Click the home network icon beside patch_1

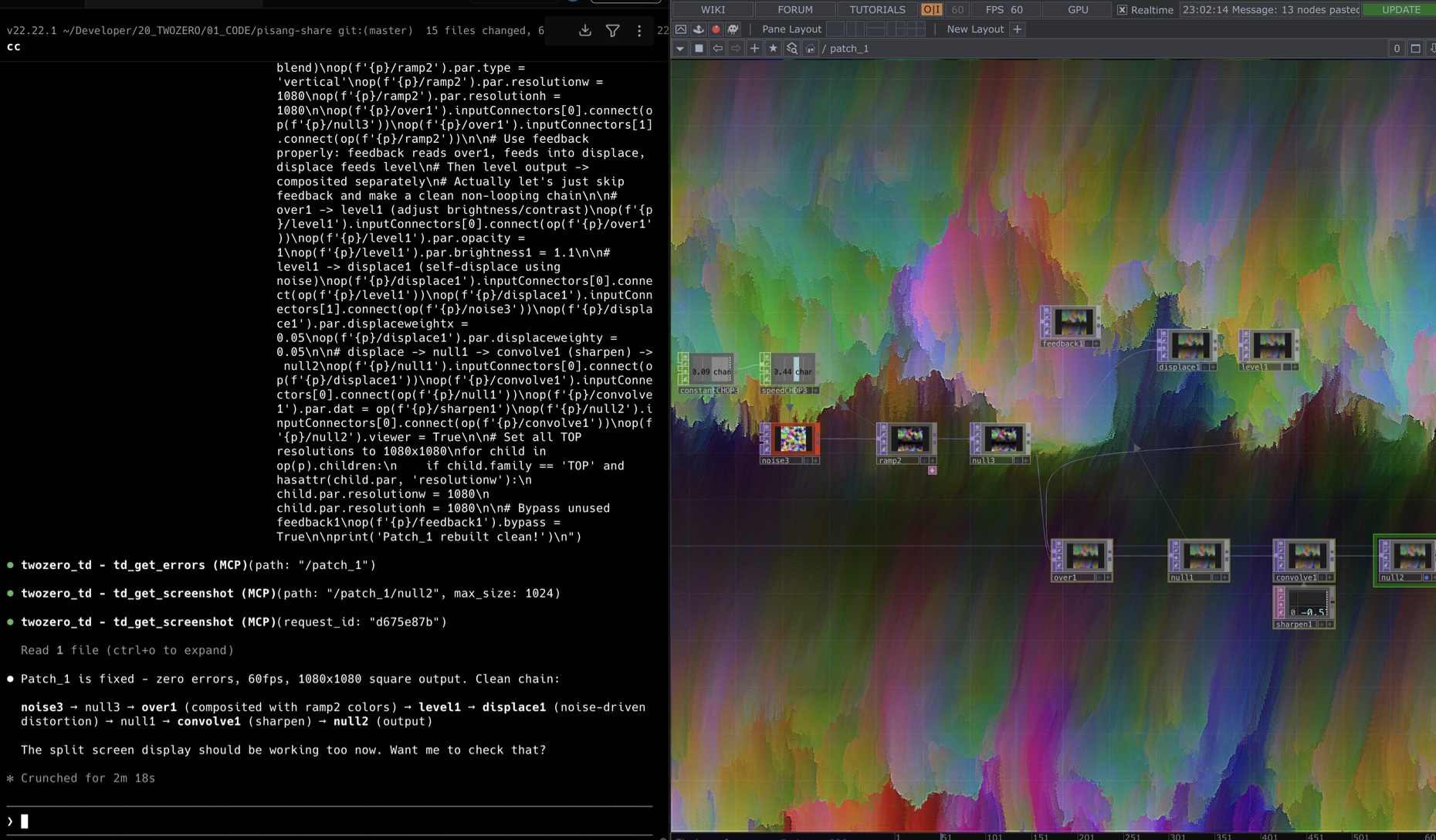tap(810, 49)
